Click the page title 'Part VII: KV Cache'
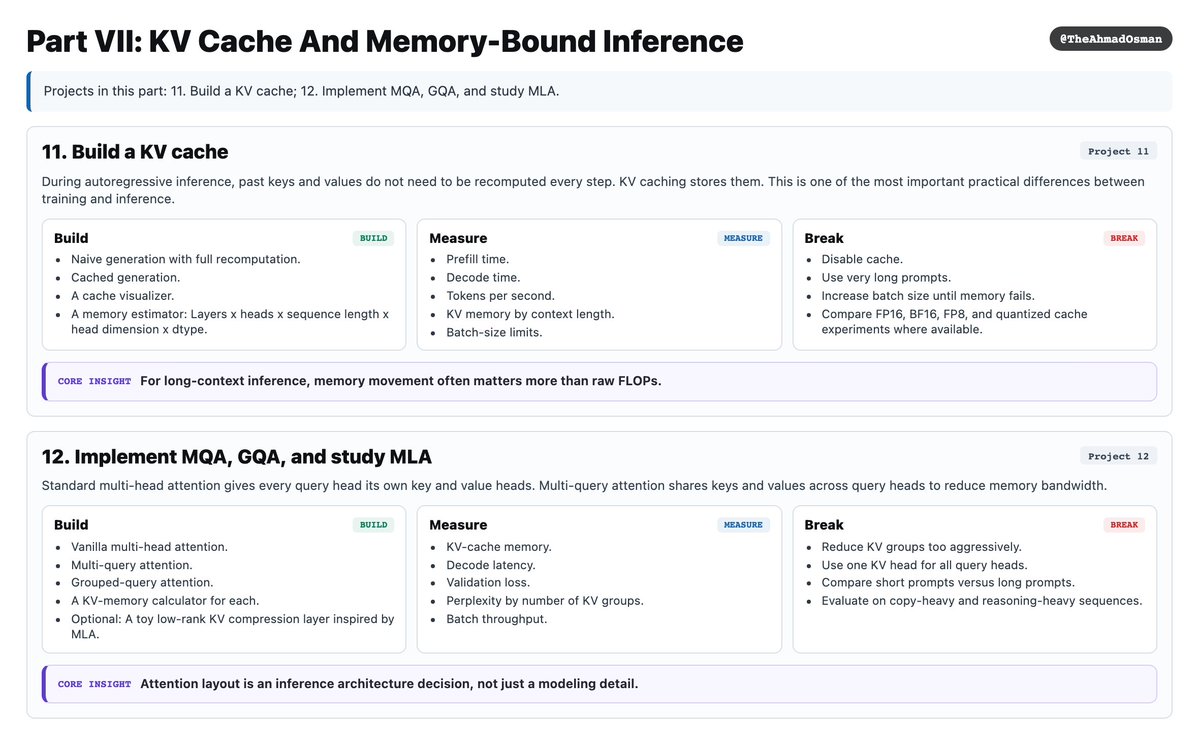The image size is (1199, 743). 385,41
